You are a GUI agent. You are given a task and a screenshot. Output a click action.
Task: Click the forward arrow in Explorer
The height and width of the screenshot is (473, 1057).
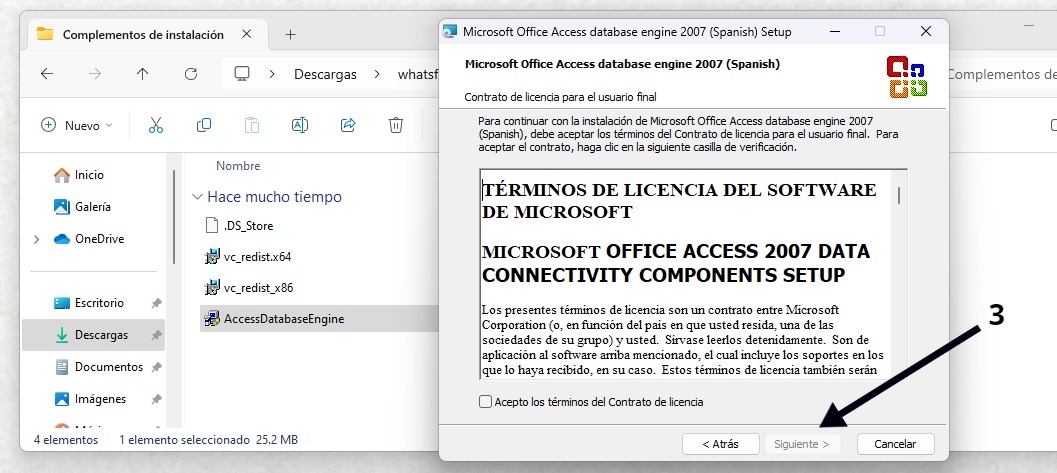[x=94, y=73]
